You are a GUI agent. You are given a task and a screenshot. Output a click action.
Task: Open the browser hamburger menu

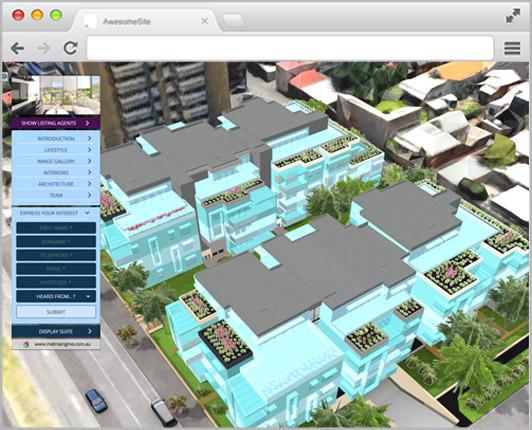point(512,48)
